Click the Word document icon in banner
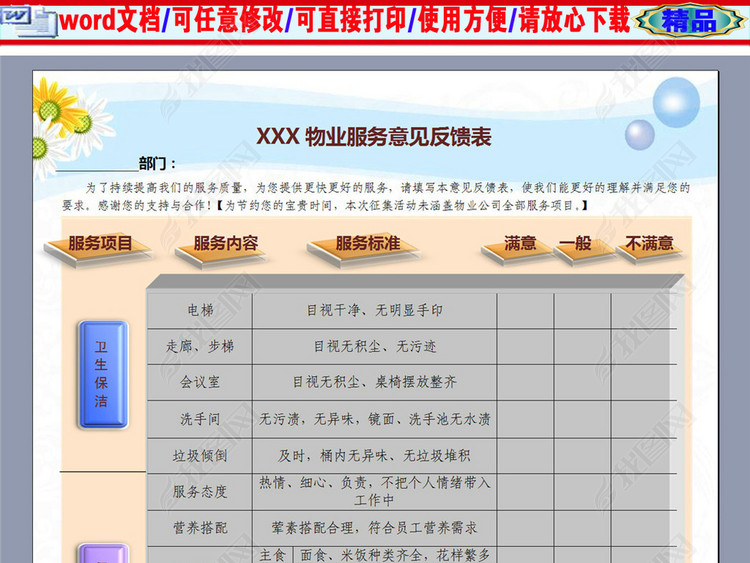Viewport: 750px width, 563px height. (29, 21)
